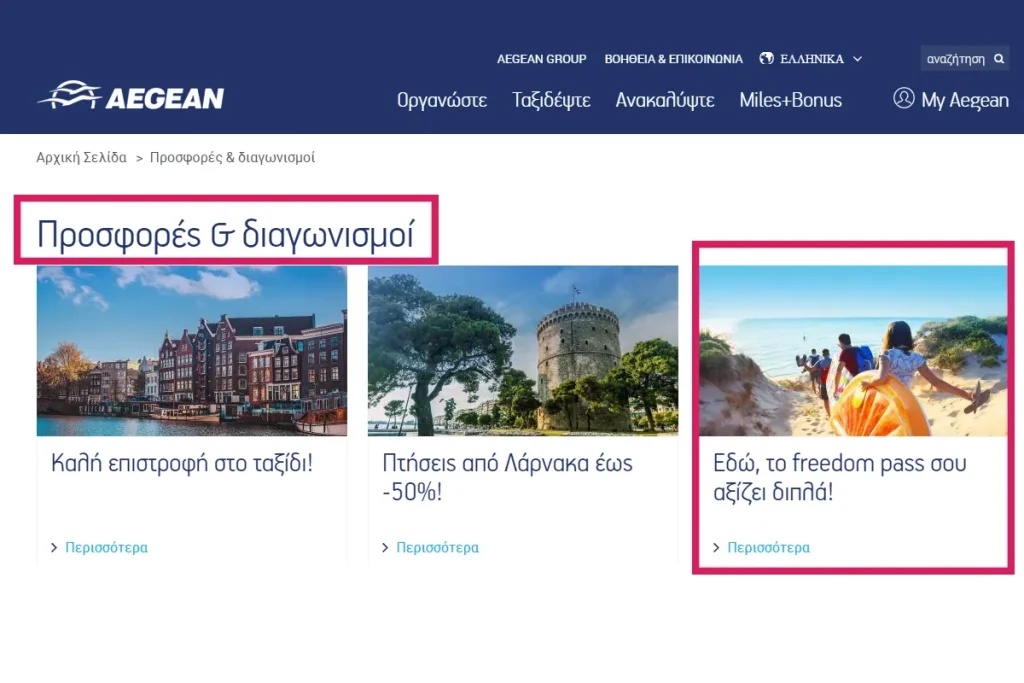The height and width of the screenshot is (683, 1024).
Task: Open ΒΟΗΘΕΙΑ & ΕΠΙΚΟΙΝΩΝΙΑ help link
Action: pyautogui.click(x=673, y=59)
